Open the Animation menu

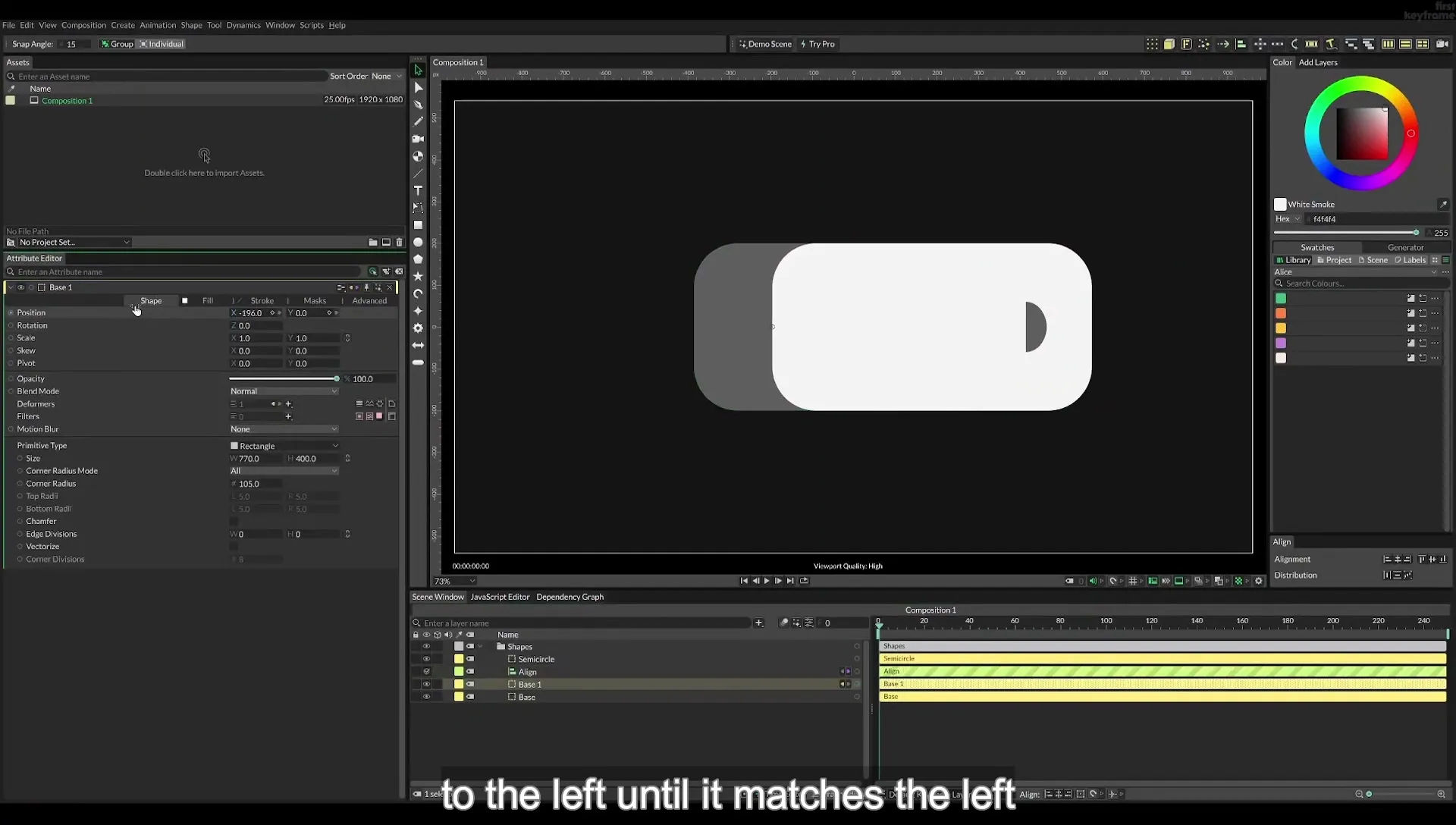point(158,25)
